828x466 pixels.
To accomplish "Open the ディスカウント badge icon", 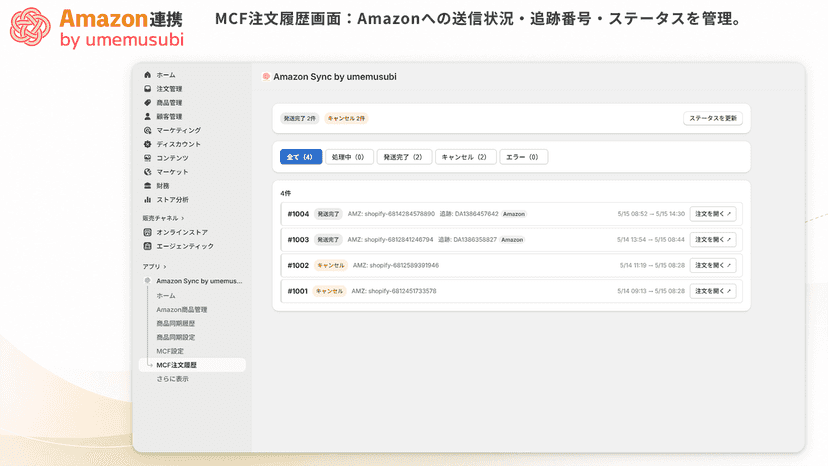I will click(147, 144).
